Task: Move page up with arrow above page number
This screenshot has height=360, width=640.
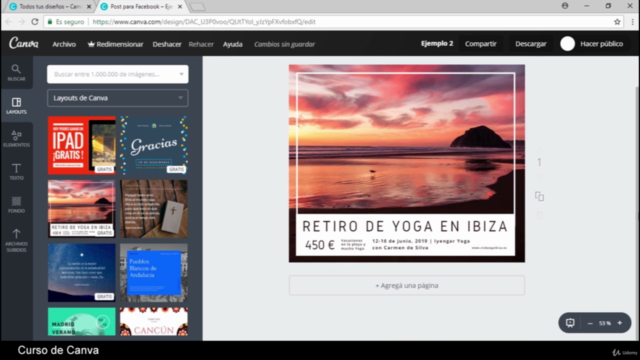Action: click(x=539, y=149)
